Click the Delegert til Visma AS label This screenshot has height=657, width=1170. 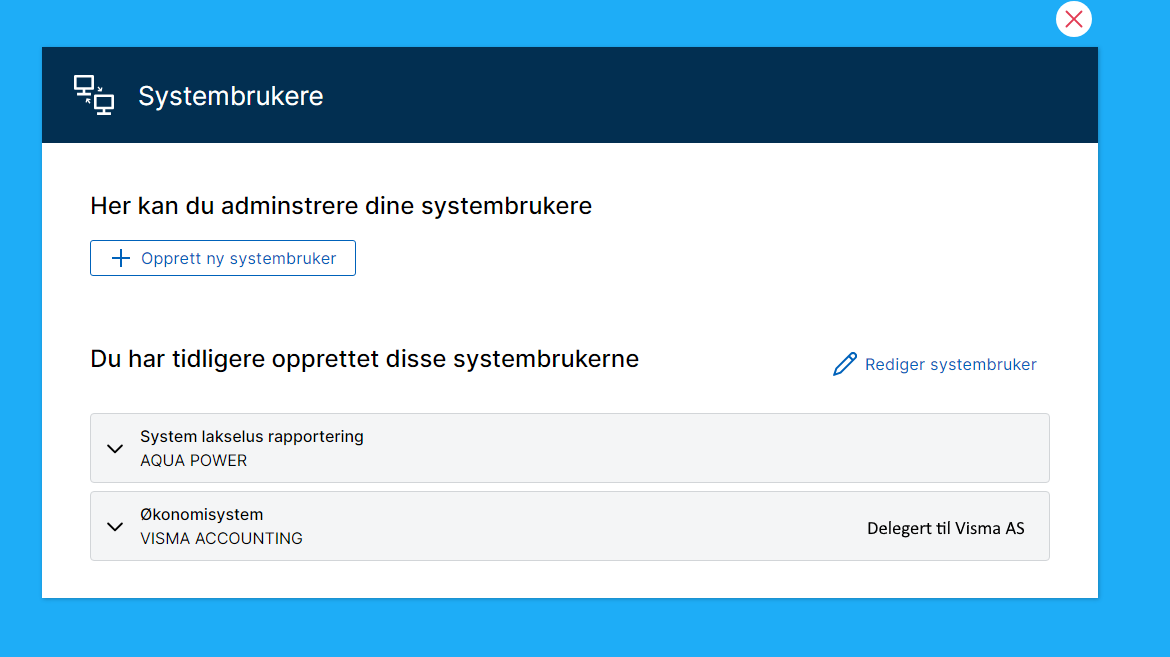(x=945, y=528)
